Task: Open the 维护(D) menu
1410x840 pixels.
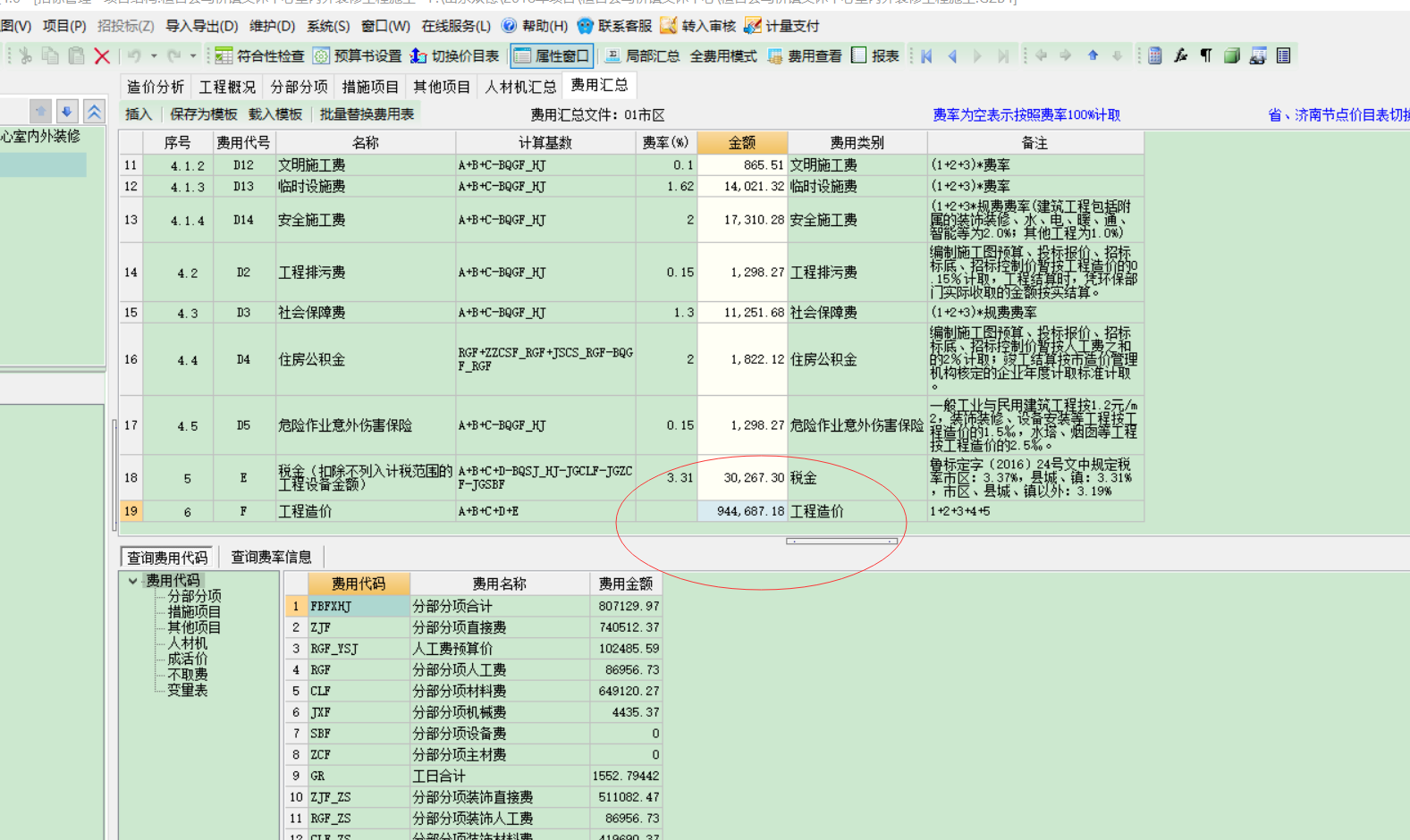Action: coord(272,26)
